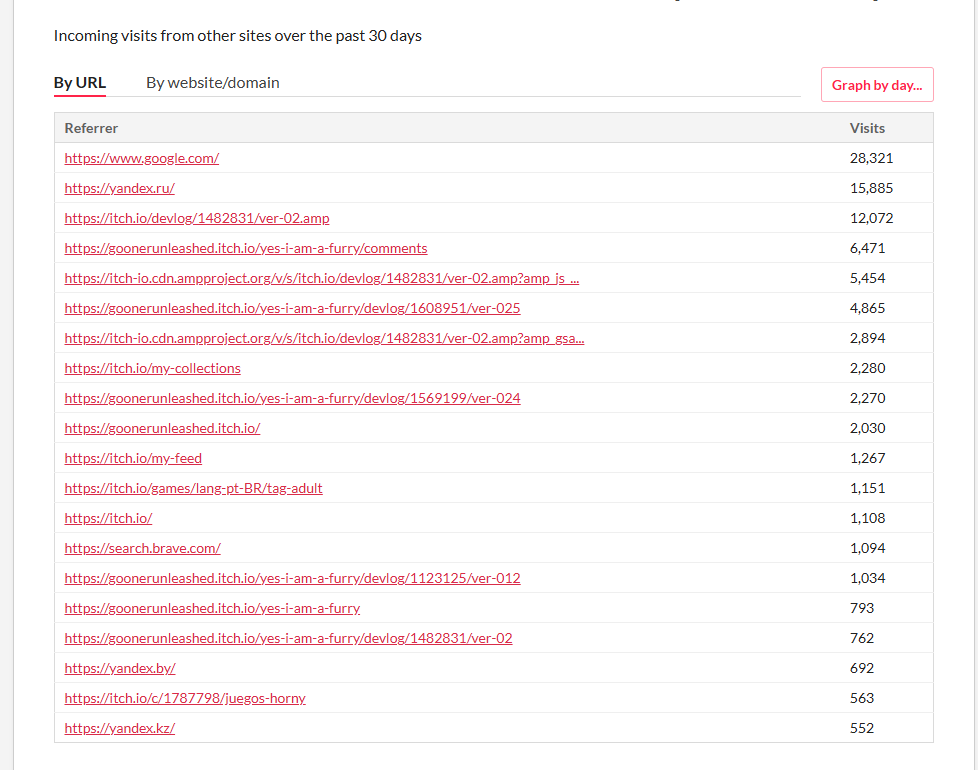Viewport: 978px width, 770px height.
Task: Open the itch.io/c/1787798/juegos-horny link
Action: (x=185, y=698)
